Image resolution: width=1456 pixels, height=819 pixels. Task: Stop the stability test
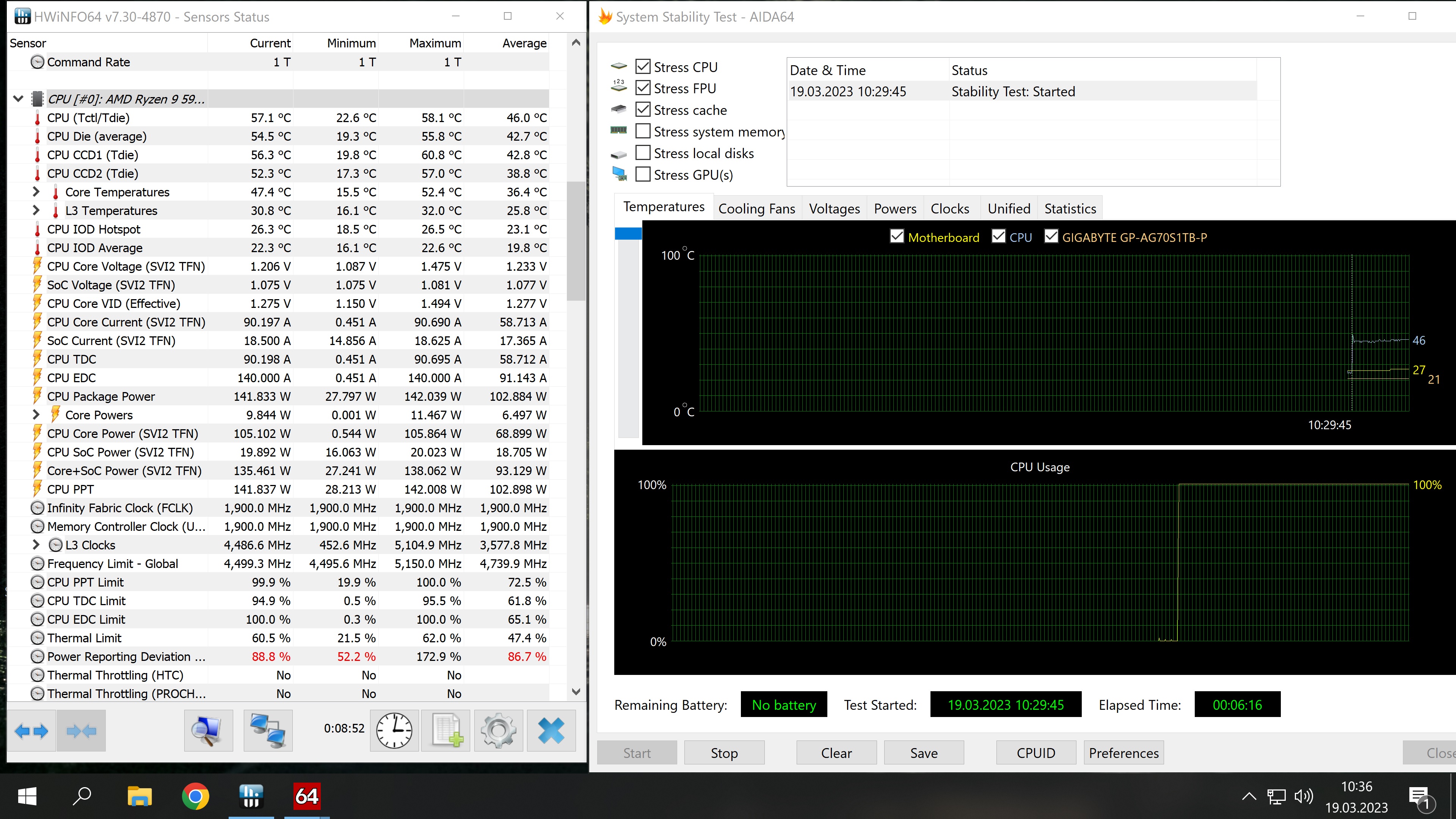pyautogui.click(x=724, y=753)
